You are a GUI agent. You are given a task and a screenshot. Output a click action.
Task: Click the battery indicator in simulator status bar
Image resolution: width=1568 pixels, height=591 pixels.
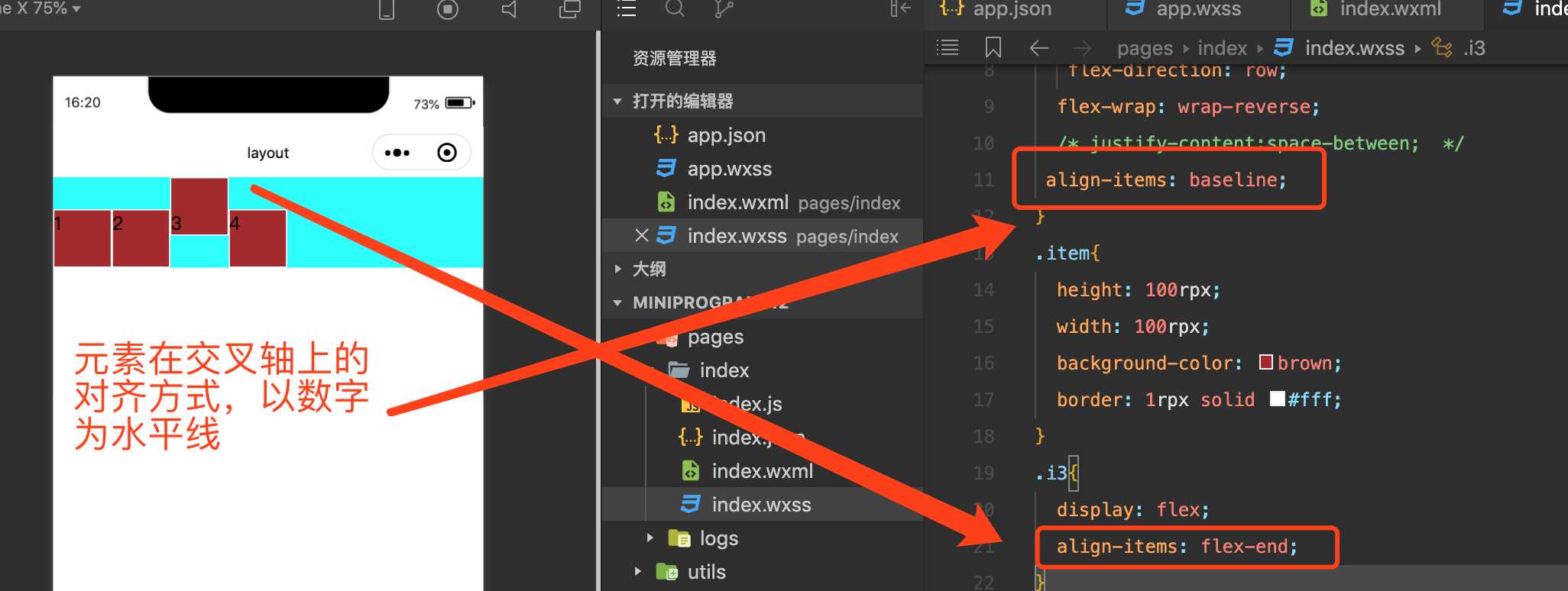[x=460, y=103]
